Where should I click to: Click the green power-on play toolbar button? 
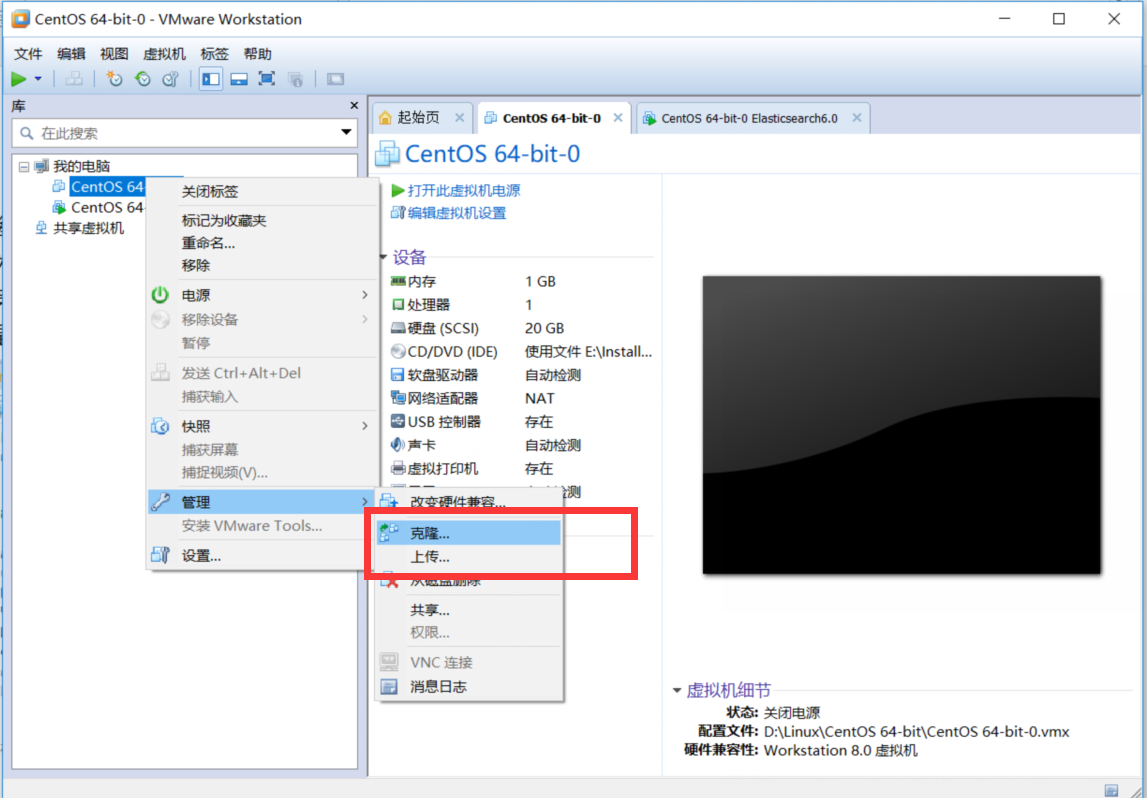[19, 79]
